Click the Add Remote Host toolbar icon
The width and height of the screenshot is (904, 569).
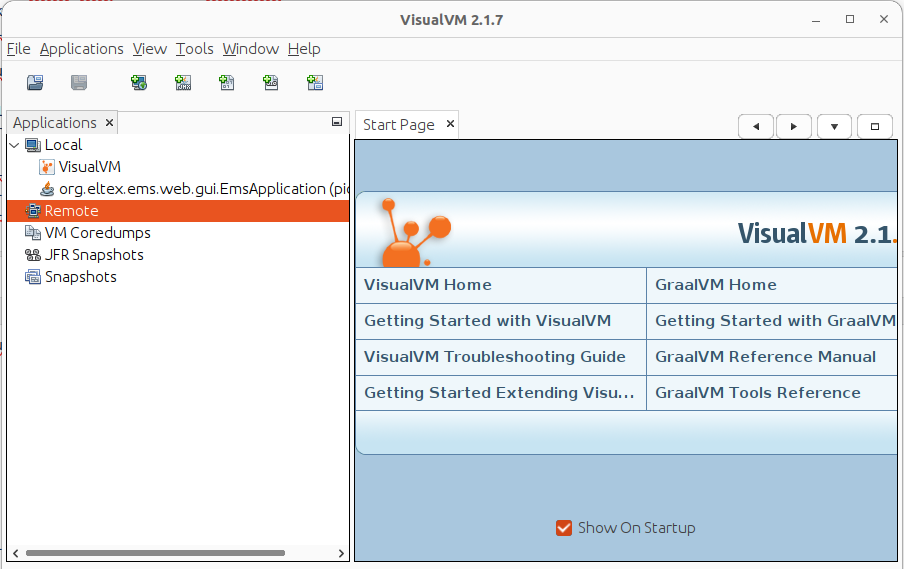139,82
